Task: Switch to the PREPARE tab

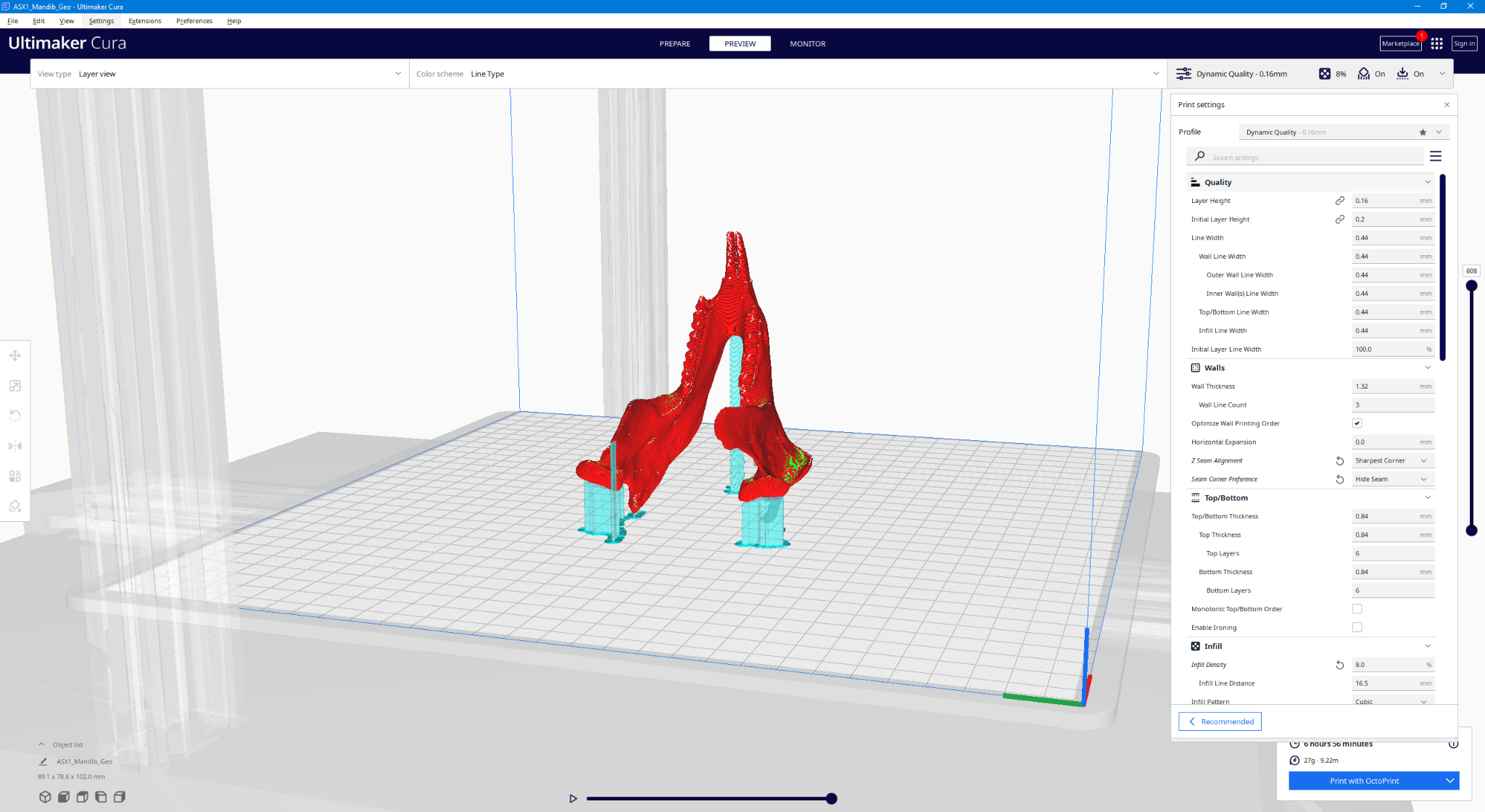Action: point(674,43)
